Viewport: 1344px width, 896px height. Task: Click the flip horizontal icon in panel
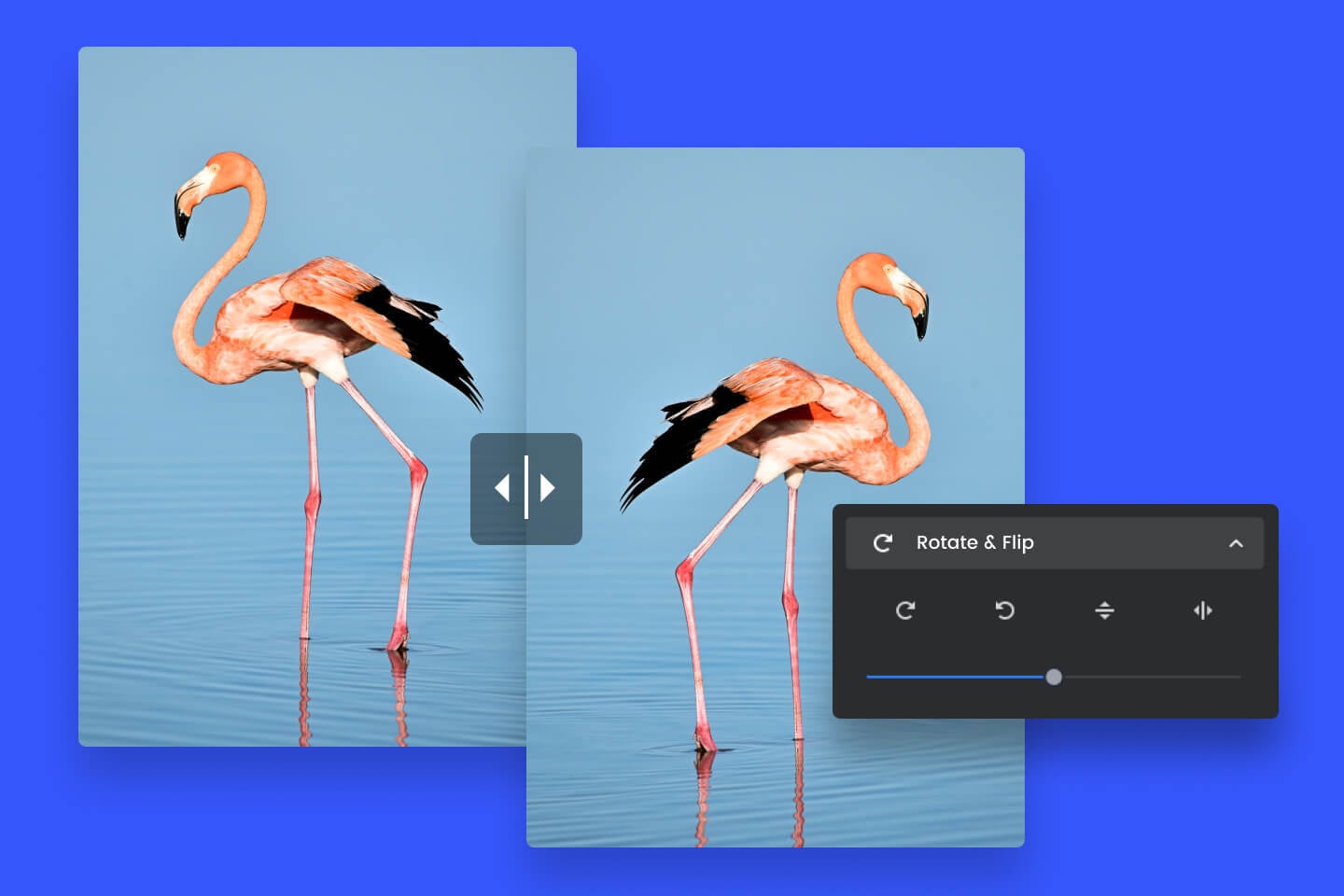pos(1203,610)
